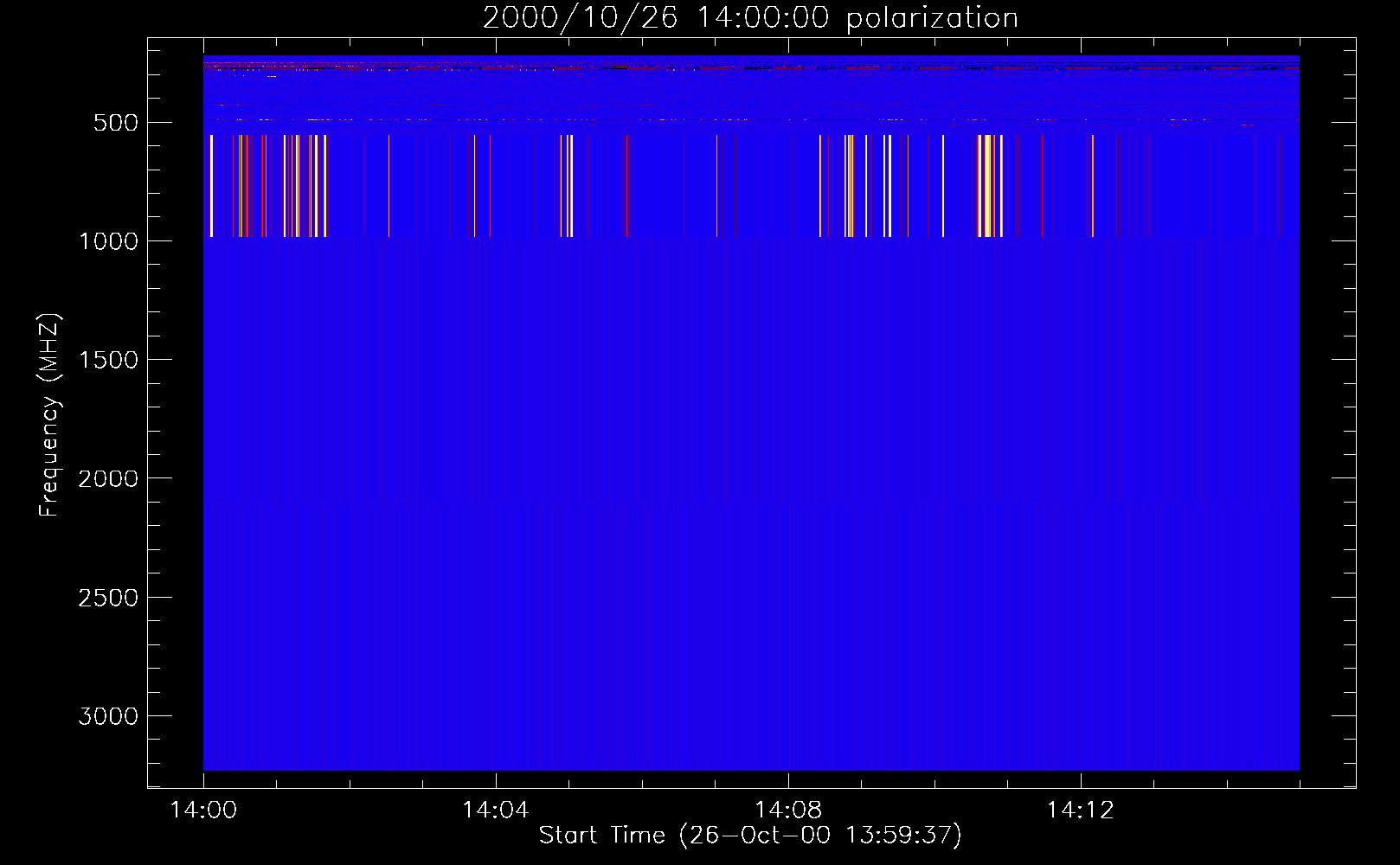Click the 14:00 time tick label
1400x865 pixels.
click(x=203, y=811)
